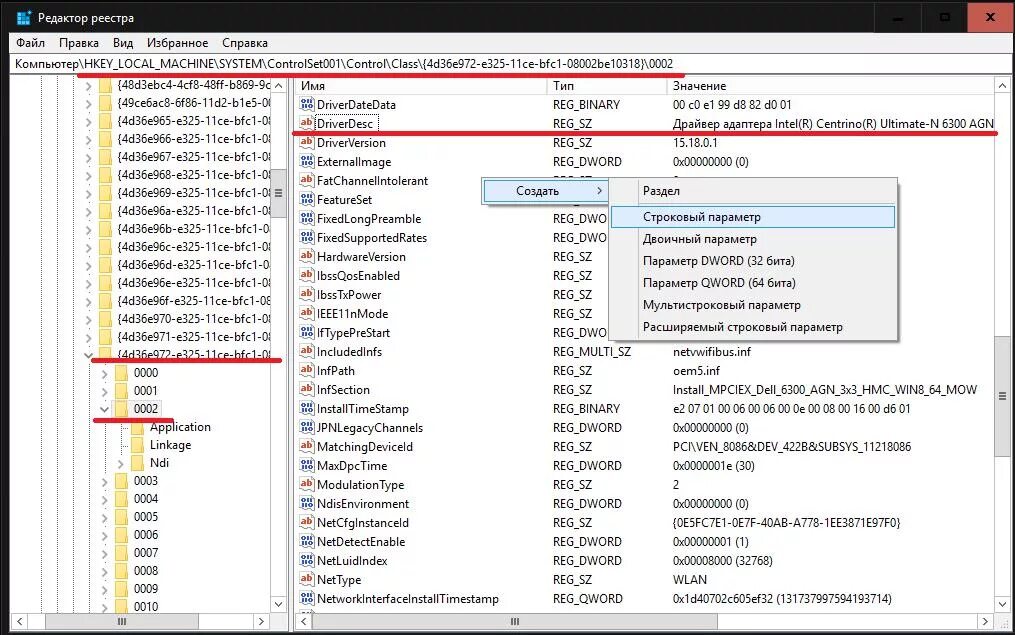
Task: Click the string icon beside HardwareVersion
Action: point(307,256)
